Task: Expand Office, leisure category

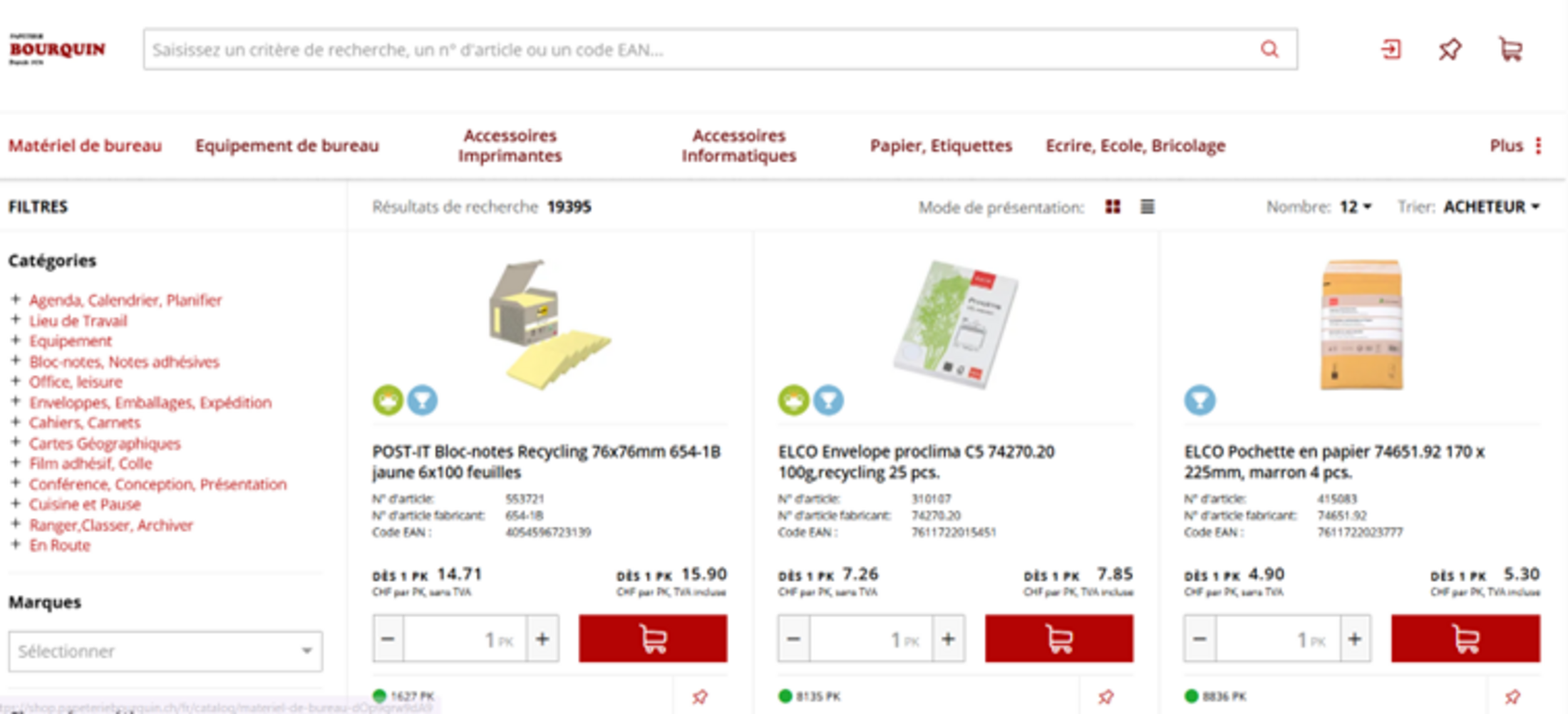Action: (15, 381)
